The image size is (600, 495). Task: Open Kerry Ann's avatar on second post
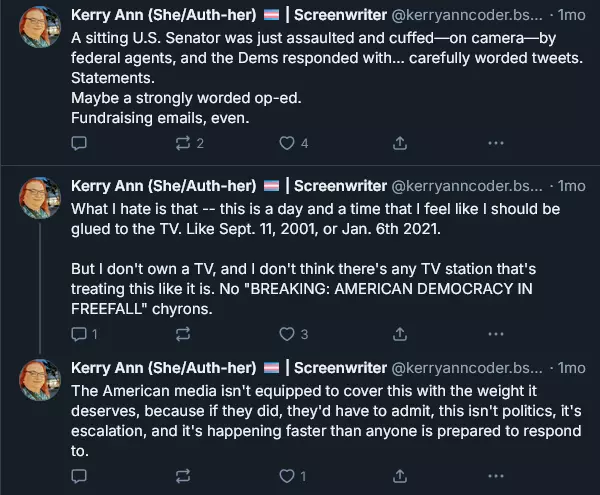tap(41, 197)
